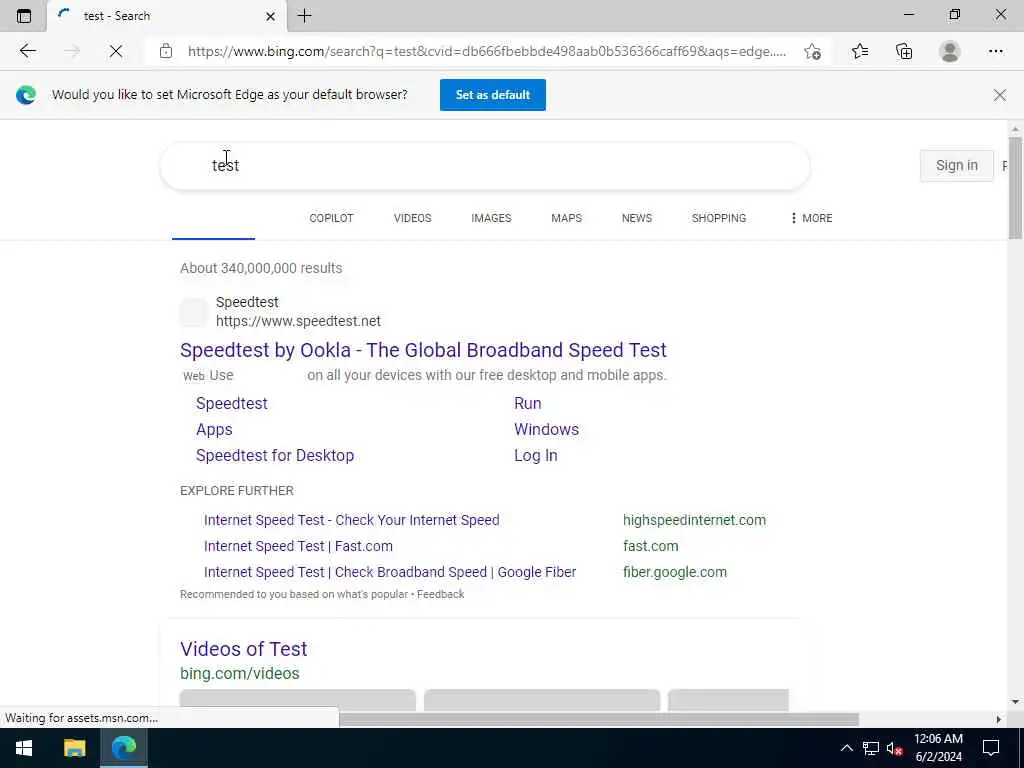Click the muted volume tray icon
This screenshot has height=768, width=1024.
click(x=894, y=748)
